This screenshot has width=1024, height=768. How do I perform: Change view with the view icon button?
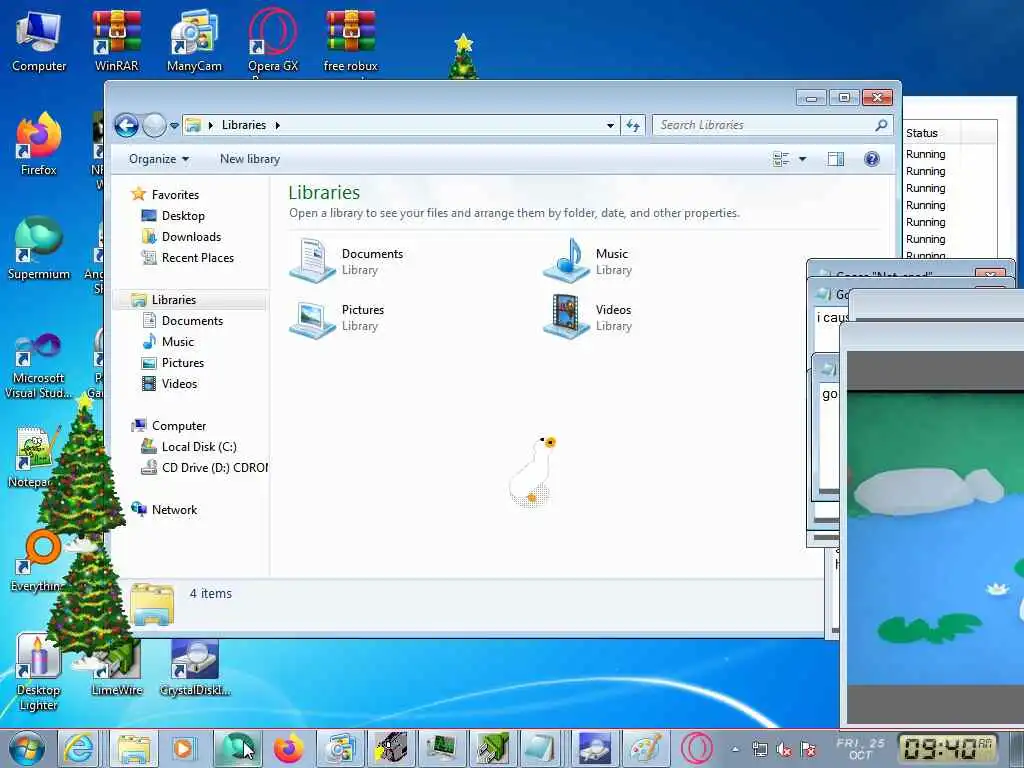[781, 159]
